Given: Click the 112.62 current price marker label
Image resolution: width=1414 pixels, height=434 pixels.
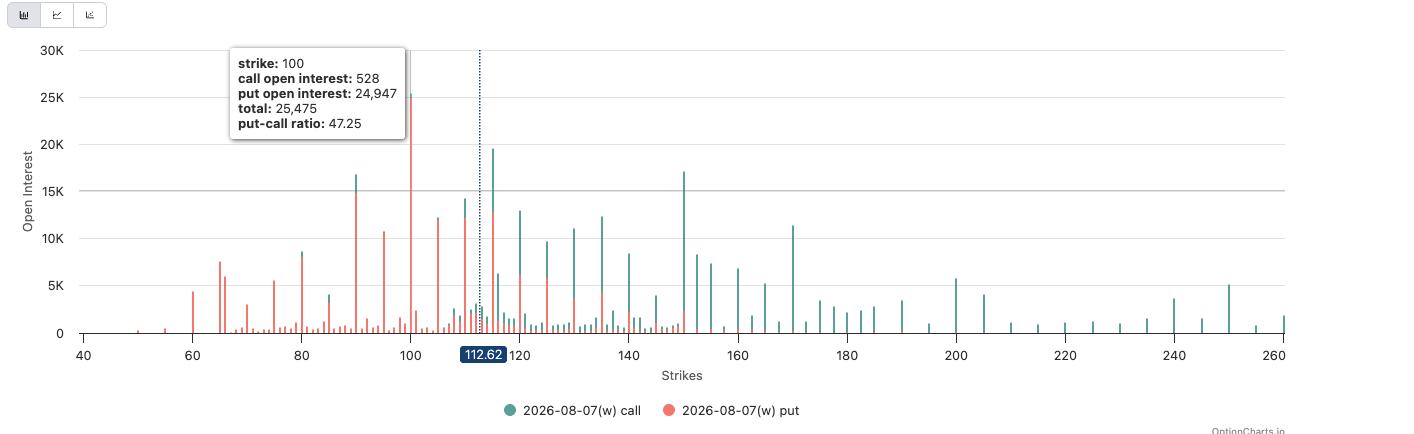Looking at the screenshot, I should pyautogui.click(x=482, y=354).
